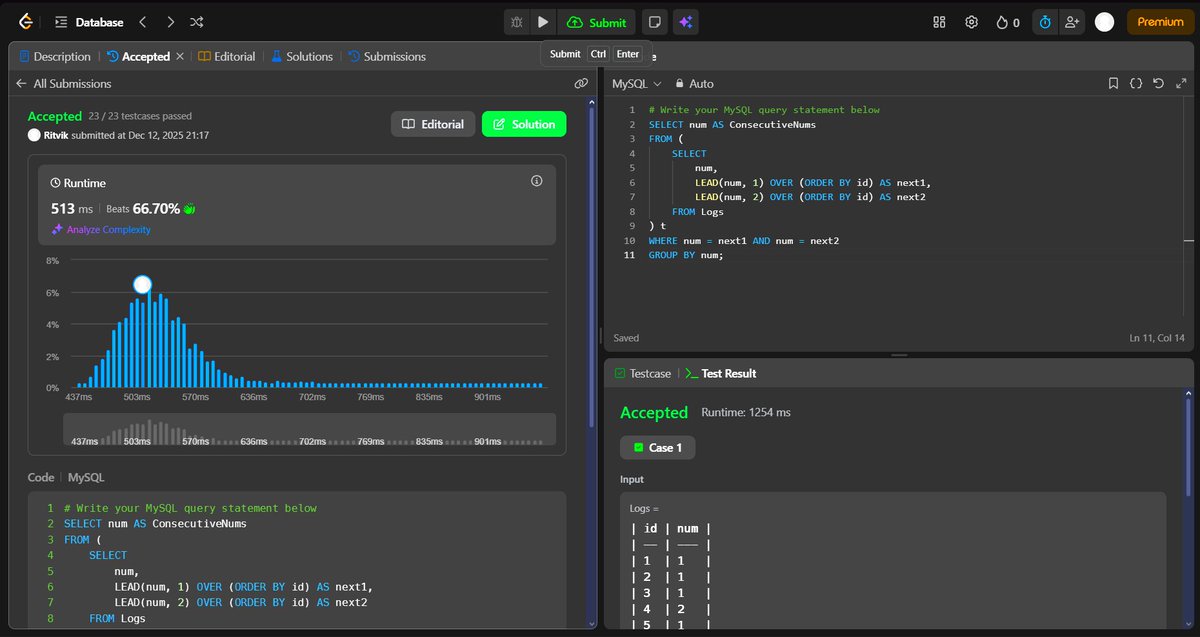Open the Submissions tab

387,57
